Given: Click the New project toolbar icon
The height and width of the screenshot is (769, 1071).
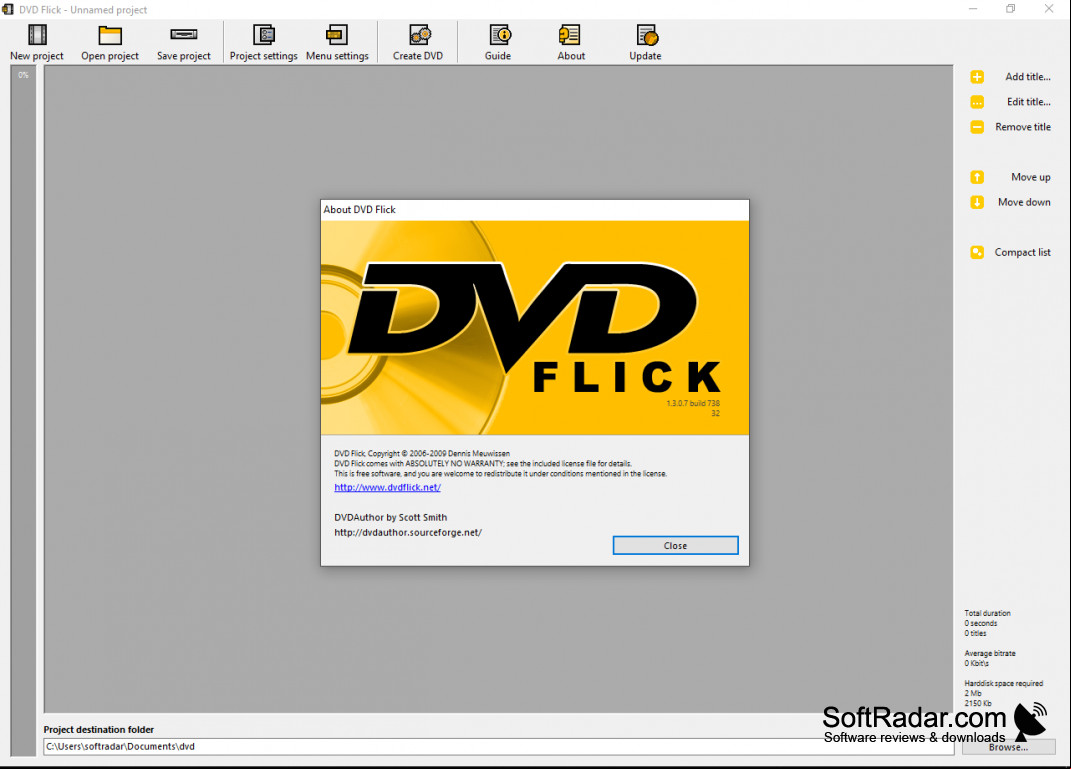Looking at the screenshot, I should click(x=37, y=35).
